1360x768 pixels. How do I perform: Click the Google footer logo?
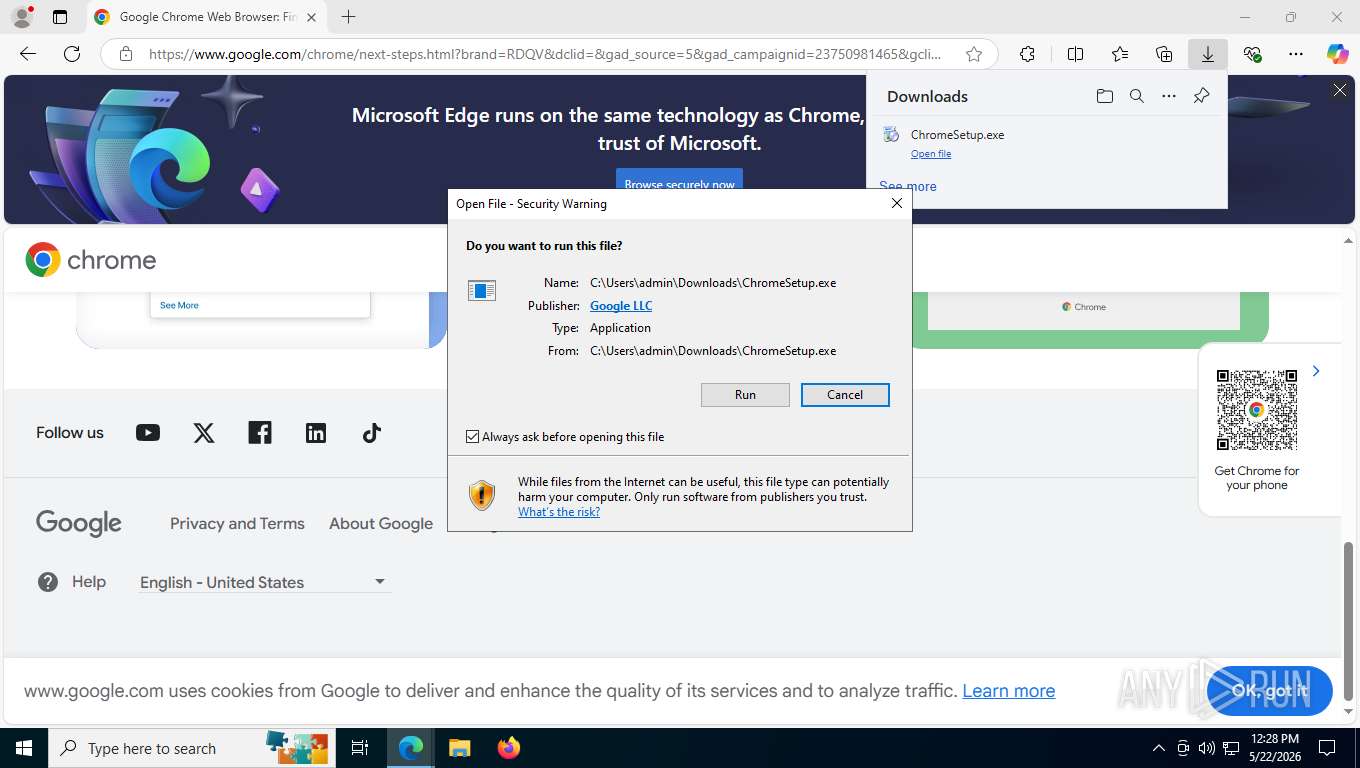pos(79,523)
